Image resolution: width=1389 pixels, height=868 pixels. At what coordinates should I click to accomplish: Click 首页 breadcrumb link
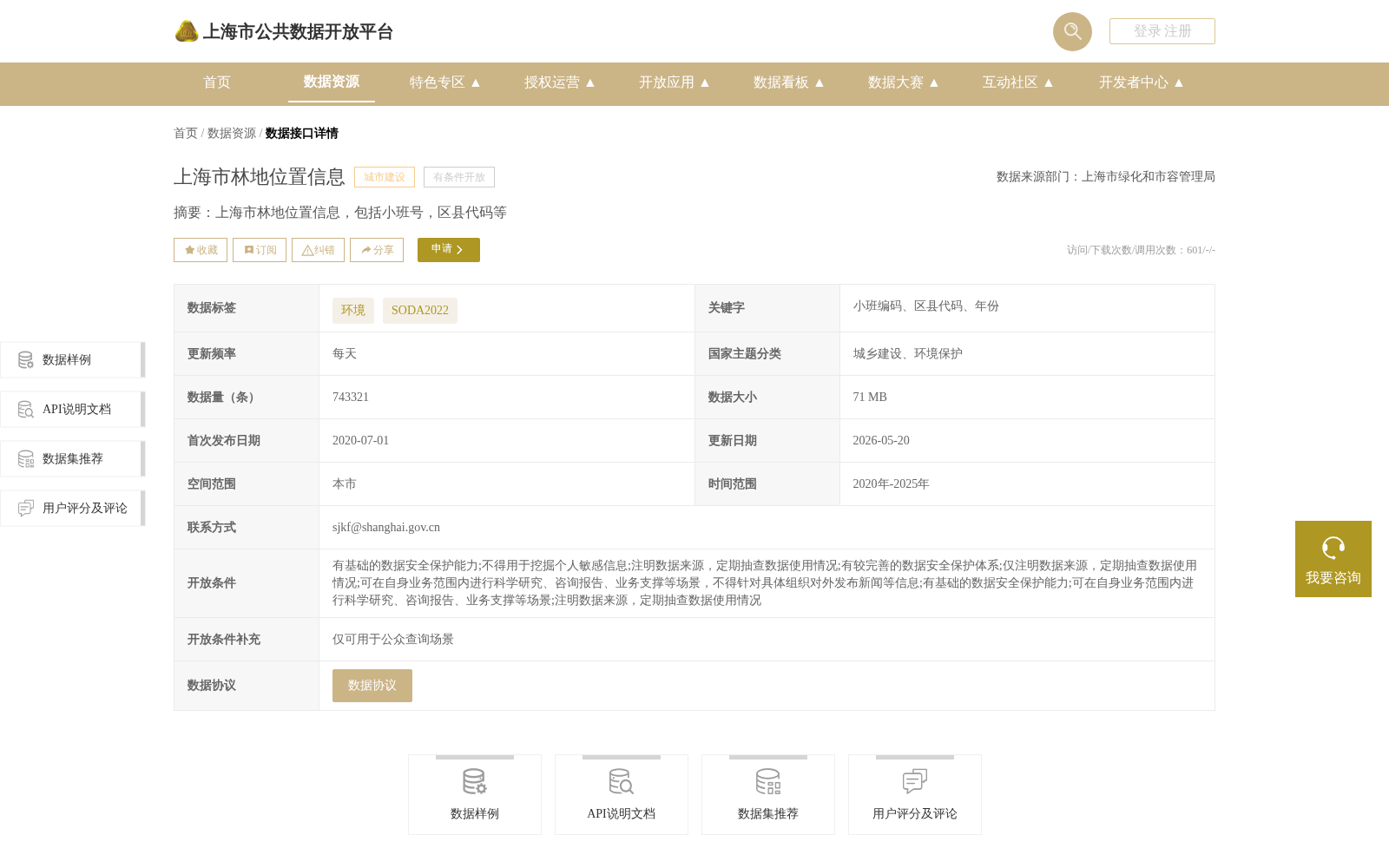pos(186,133)
